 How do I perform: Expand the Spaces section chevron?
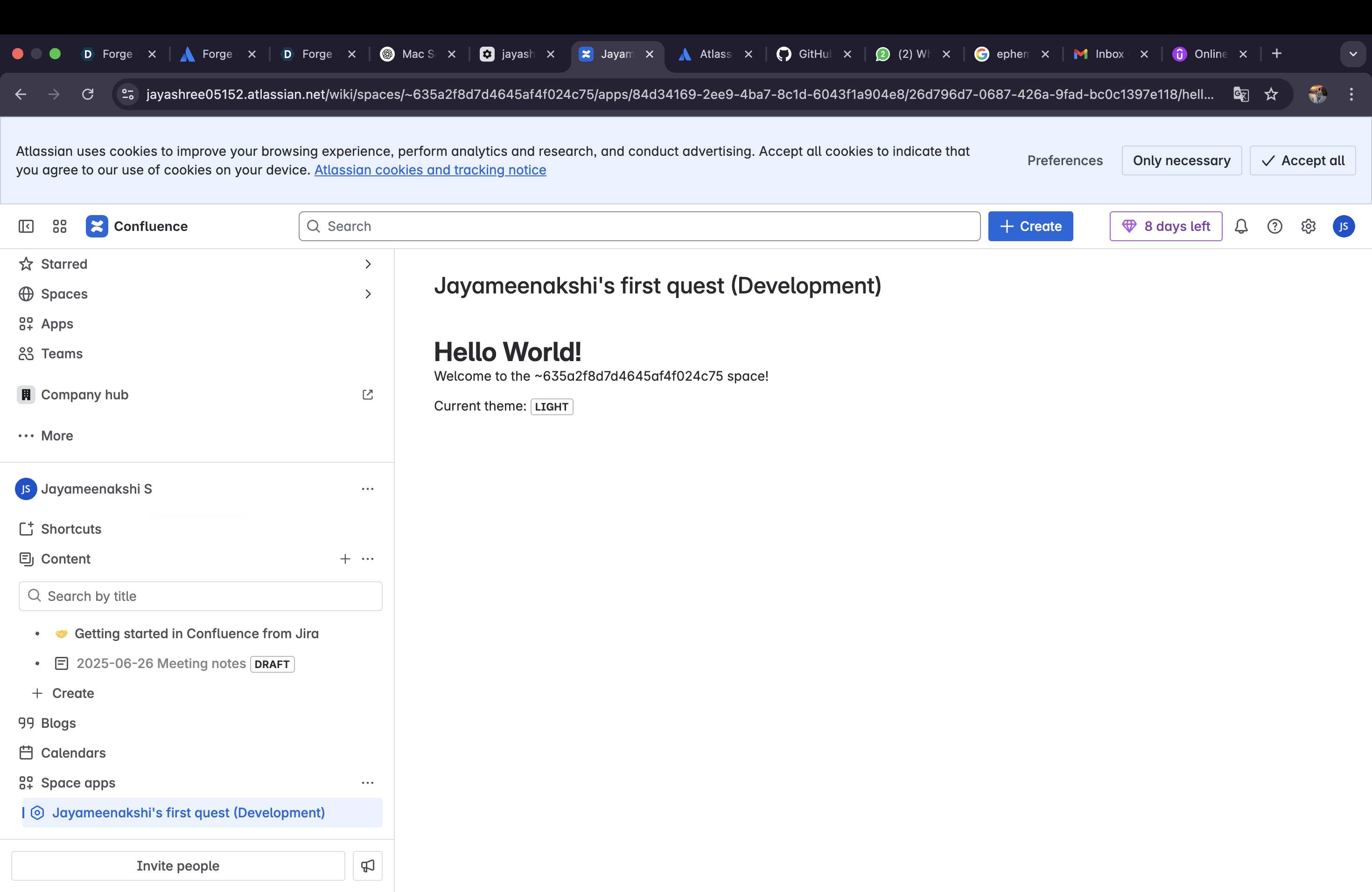368,294
